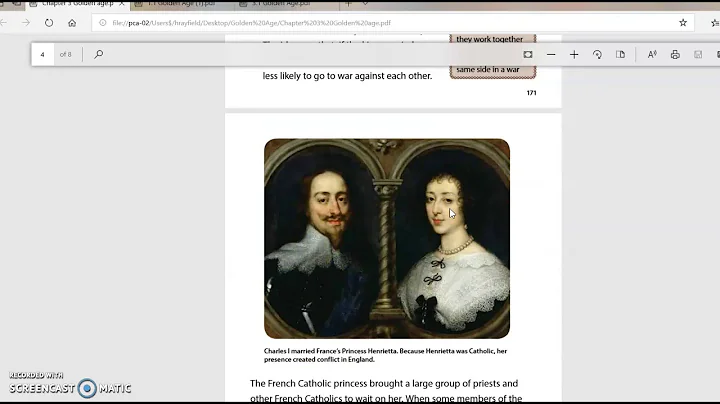Click the caption 'Charles I married France's Princess Henrietta'
This screenshot has width=720, height=404.
(330, 351)
